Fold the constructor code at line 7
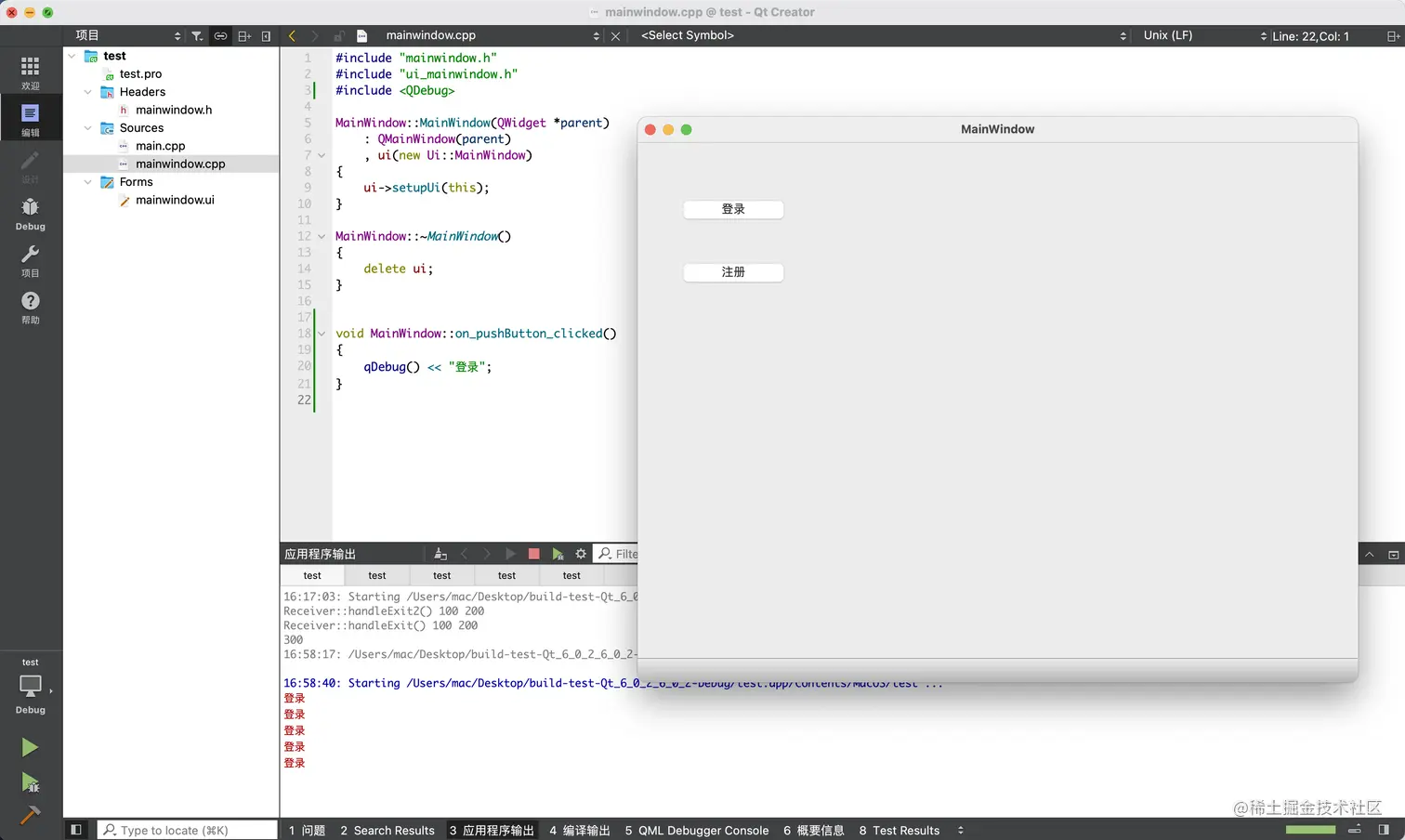 click(x=322, y=155)
